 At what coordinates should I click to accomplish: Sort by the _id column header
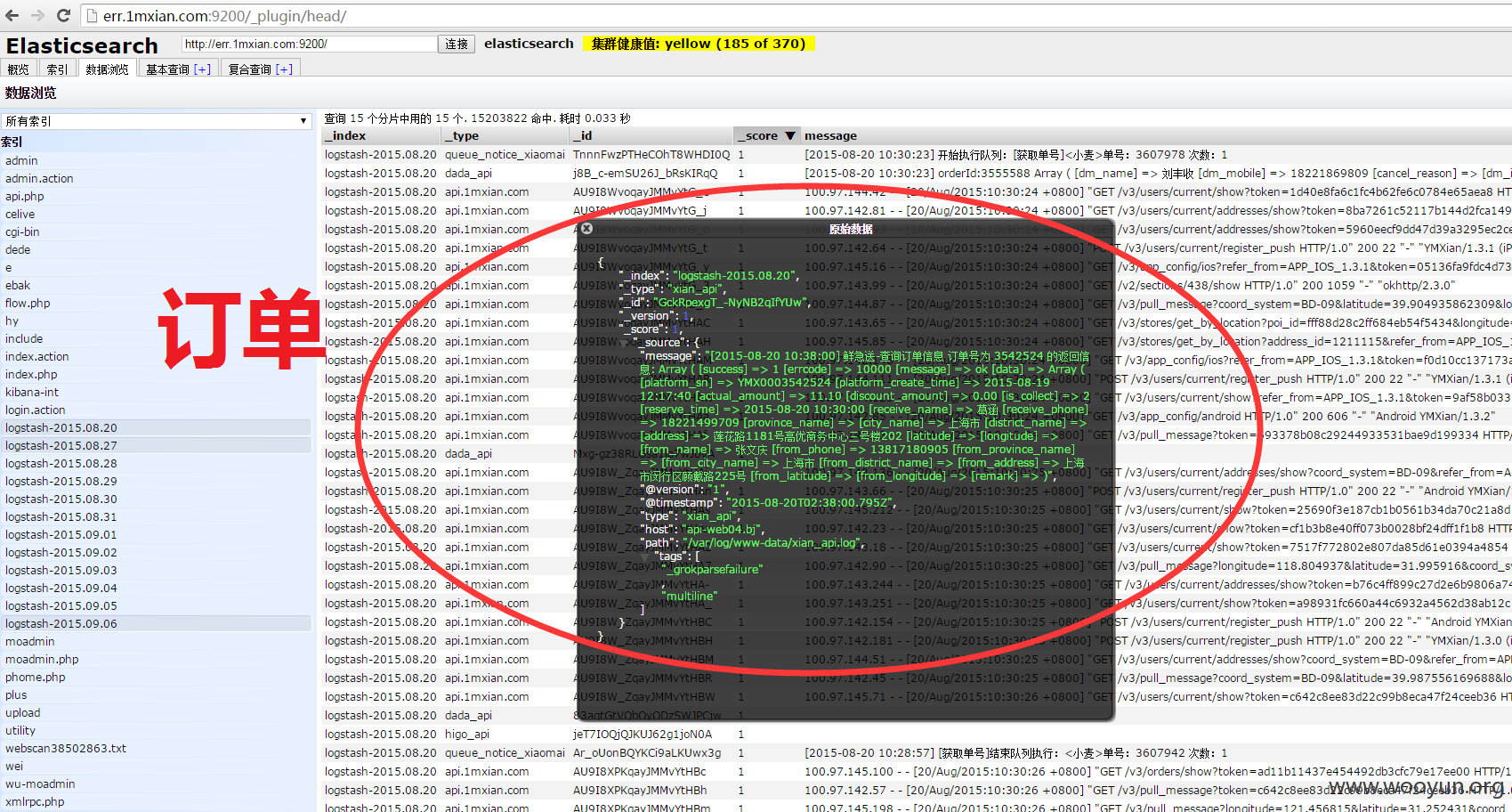[651, 136]
